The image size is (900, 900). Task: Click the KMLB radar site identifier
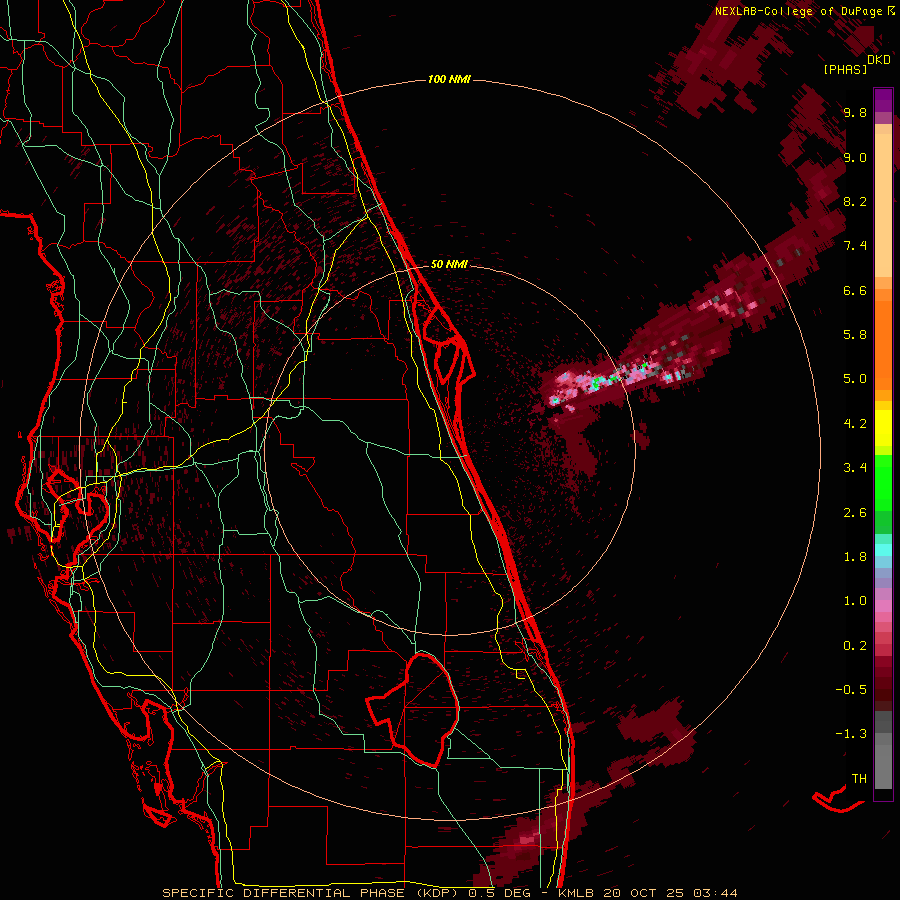point(576,893)
